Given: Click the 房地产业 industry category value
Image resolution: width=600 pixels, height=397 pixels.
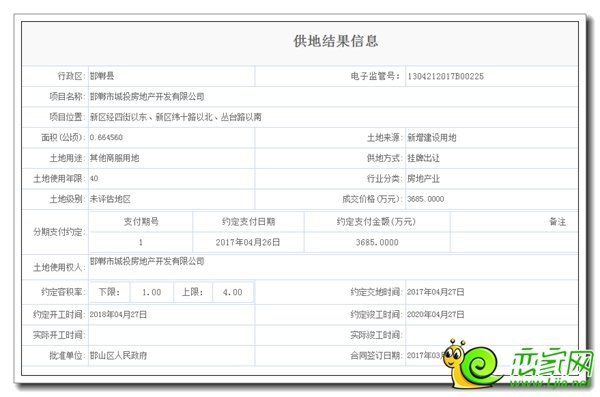Looking at the screenshot, I should pos(423,178).
